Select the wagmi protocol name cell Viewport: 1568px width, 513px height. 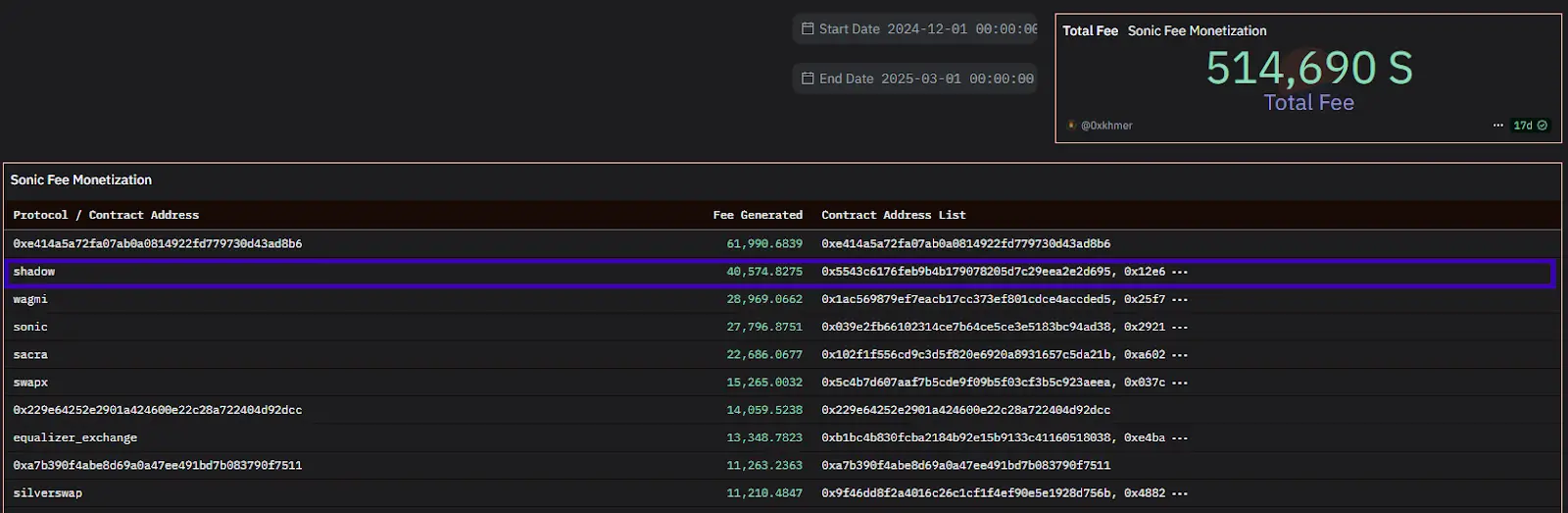click(x=30, y=299)
